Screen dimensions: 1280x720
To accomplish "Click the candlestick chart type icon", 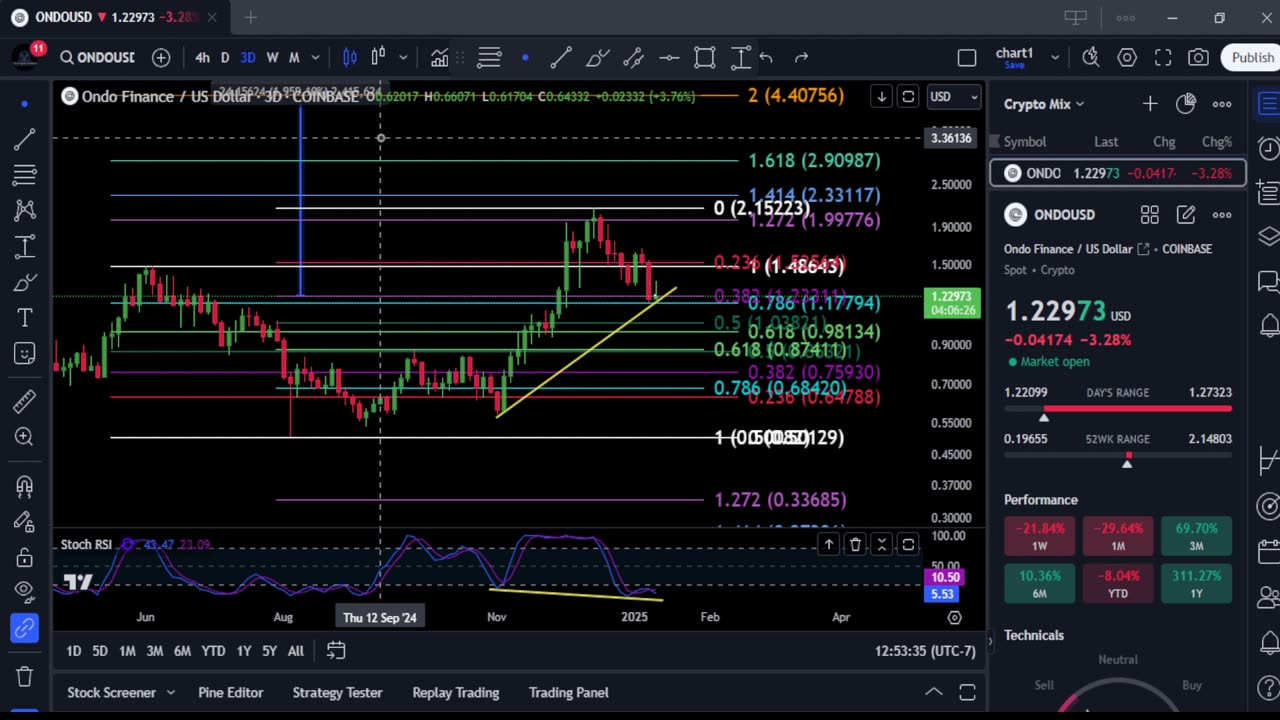I will tap(350, 57).
